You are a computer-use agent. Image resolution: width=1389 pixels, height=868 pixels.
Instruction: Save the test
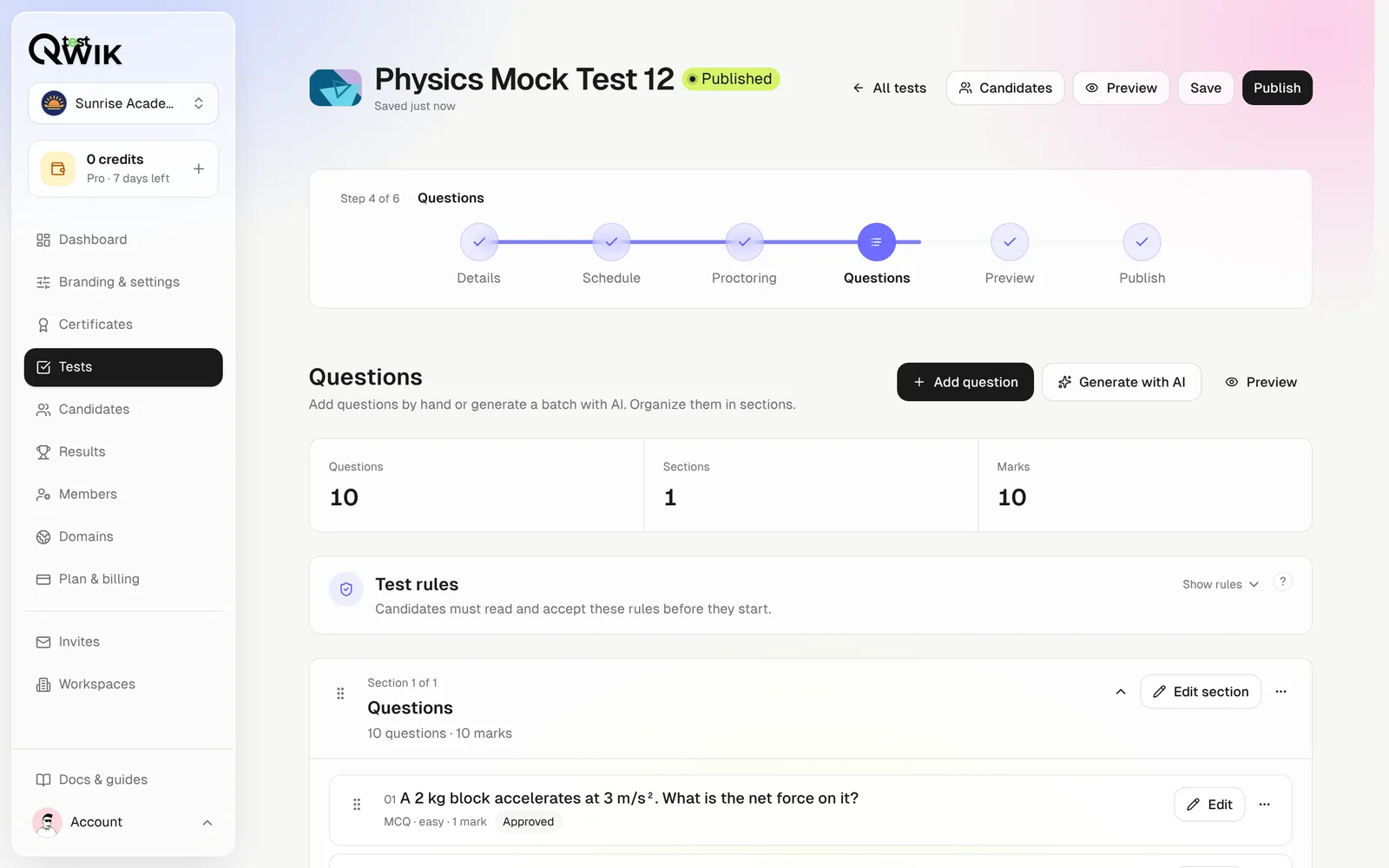click(x=1206, y=88)
